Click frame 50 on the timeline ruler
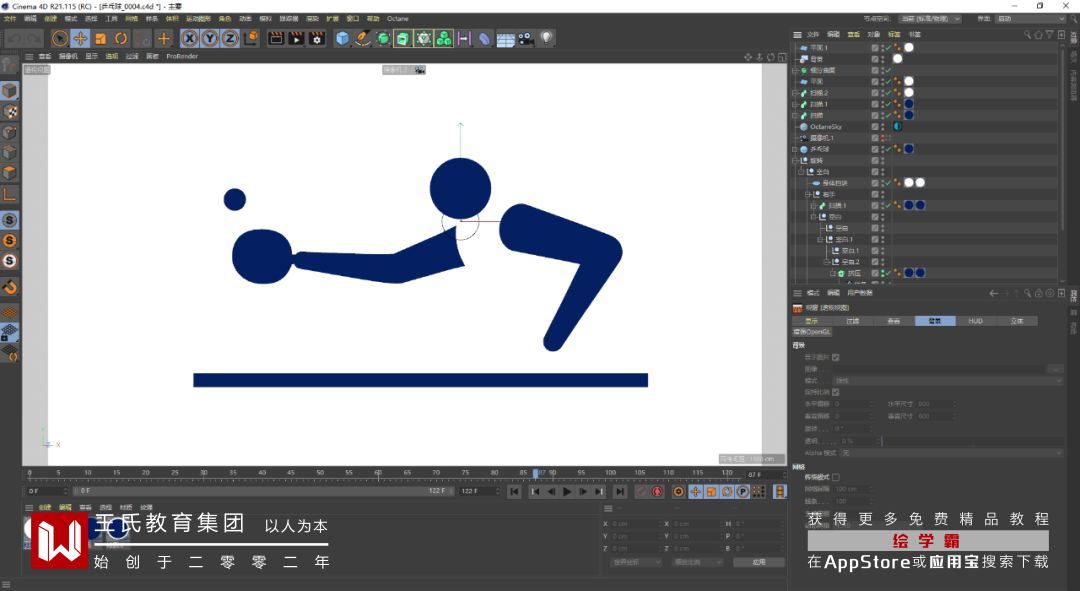 (320, 473)
